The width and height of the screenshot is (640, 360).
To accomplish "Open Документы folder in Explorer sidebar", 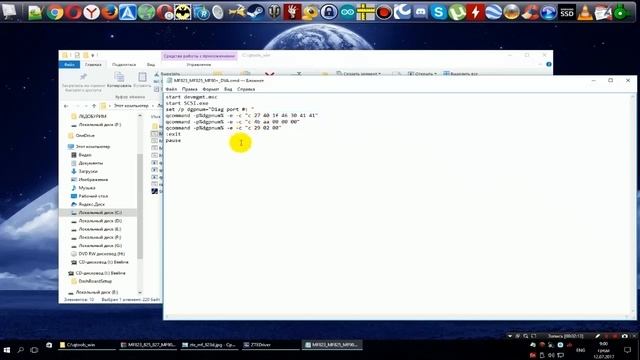I will tap(91, 163).
